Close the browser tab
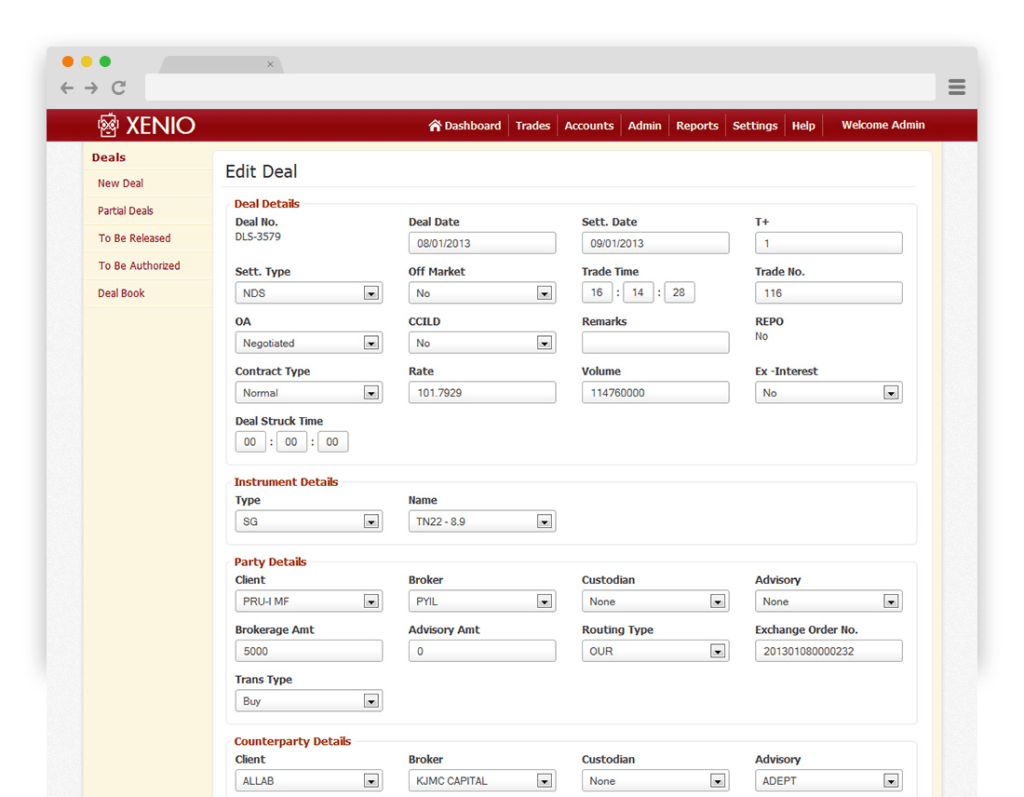The width and height of the screenshot is (1024, 797). point(270,65)
